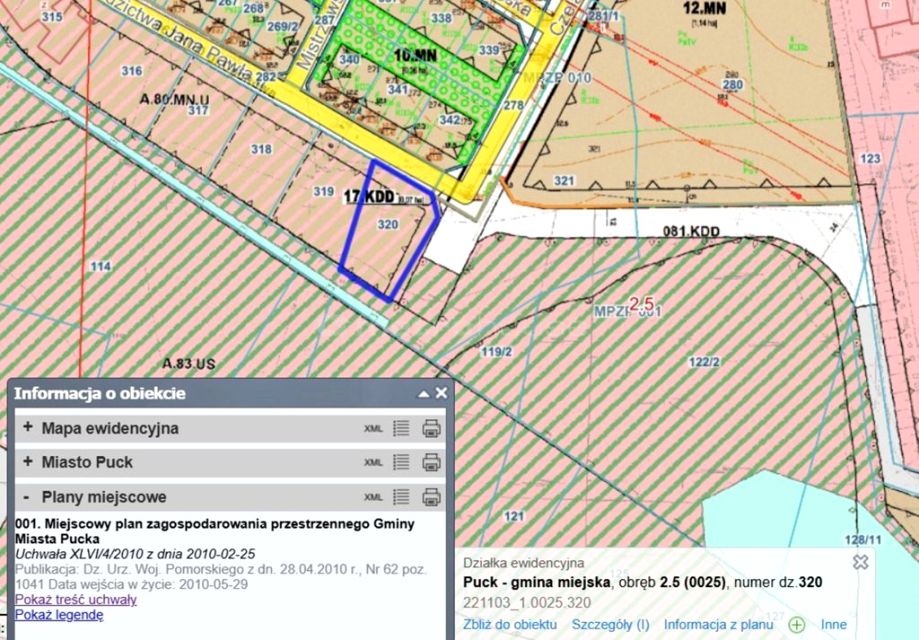Export Miasto Puck as XML
Viewport: 919px width, 640px height.
373,463
